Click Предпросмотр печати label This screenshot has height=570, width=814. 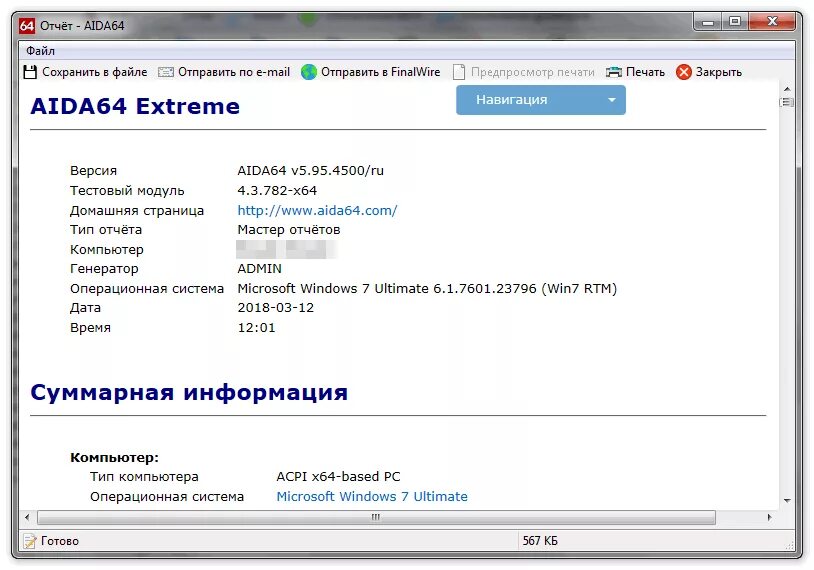click(533, 72)
